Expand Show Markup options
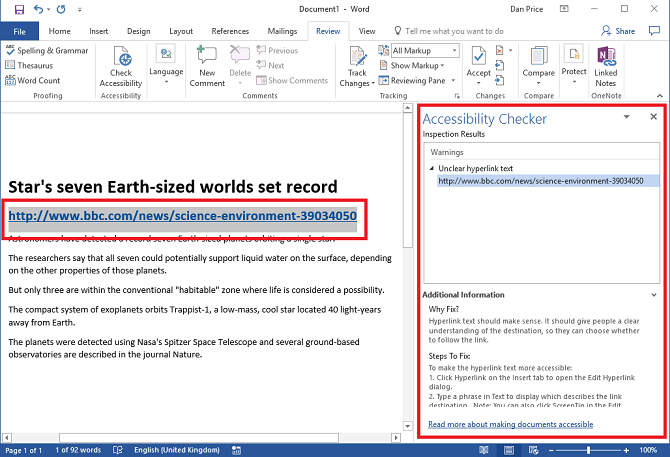This screenshot has height=457, width=670. pyautogui.click(x=412, y=65)
